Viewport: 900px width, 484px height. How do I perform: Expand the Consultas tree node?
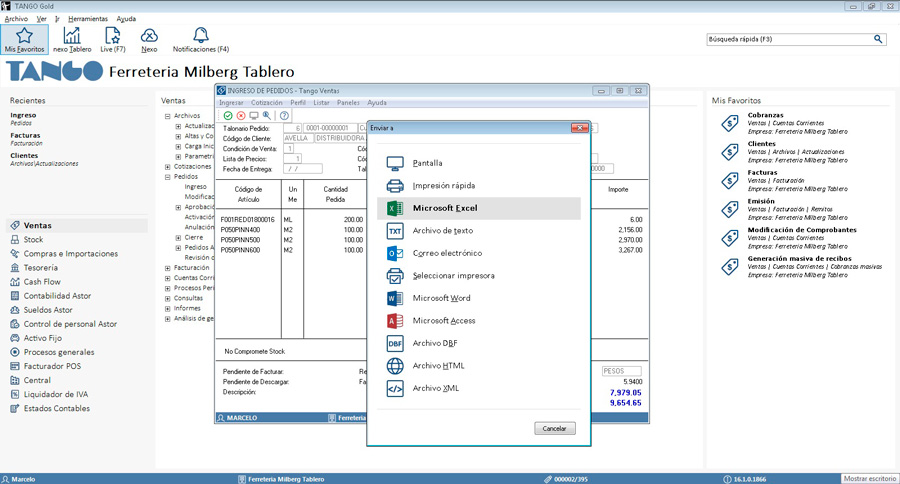pos(168,299)
